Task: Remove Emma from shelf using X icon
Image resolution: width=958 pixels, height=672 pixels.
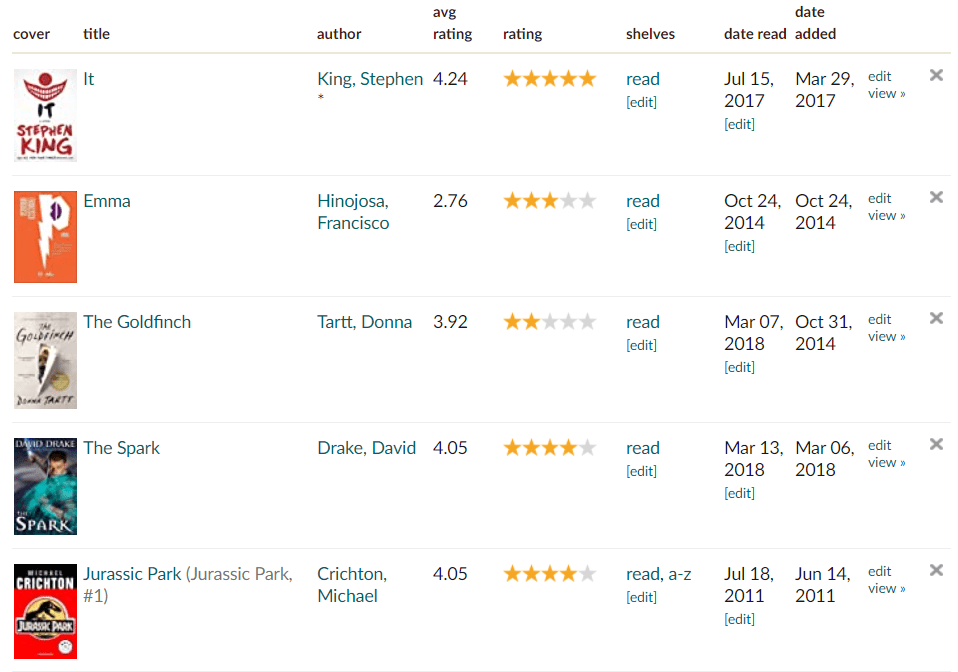Action: [936, 197]
